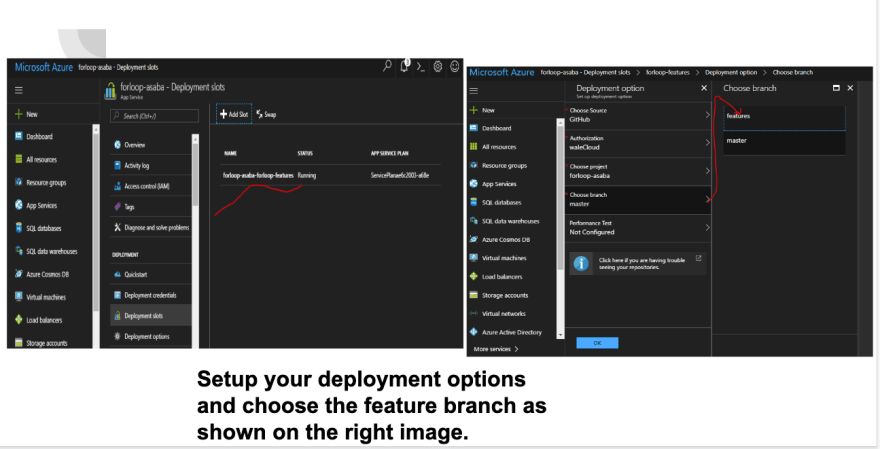
Task: Click New in left Azure sidebar
Action: (26, 114)
